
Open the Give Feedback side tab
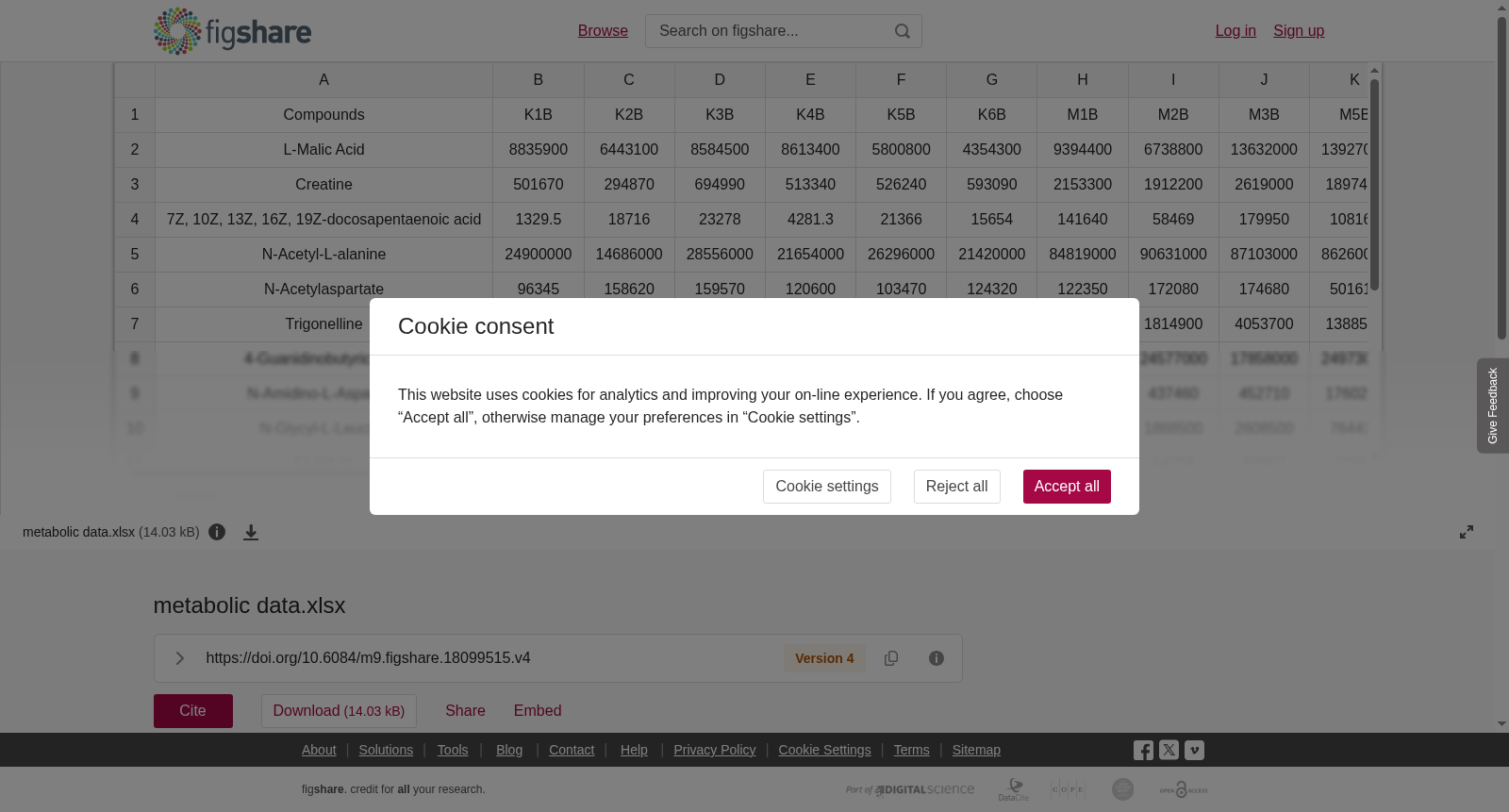[1493, 406]
